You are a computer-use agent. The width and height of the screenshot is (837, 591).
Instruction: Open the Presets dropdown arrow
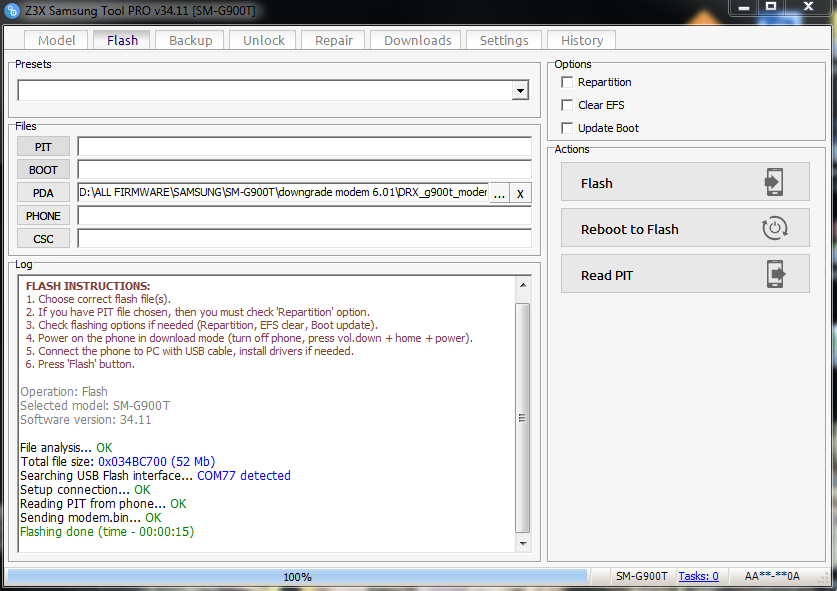pos(520,90)
